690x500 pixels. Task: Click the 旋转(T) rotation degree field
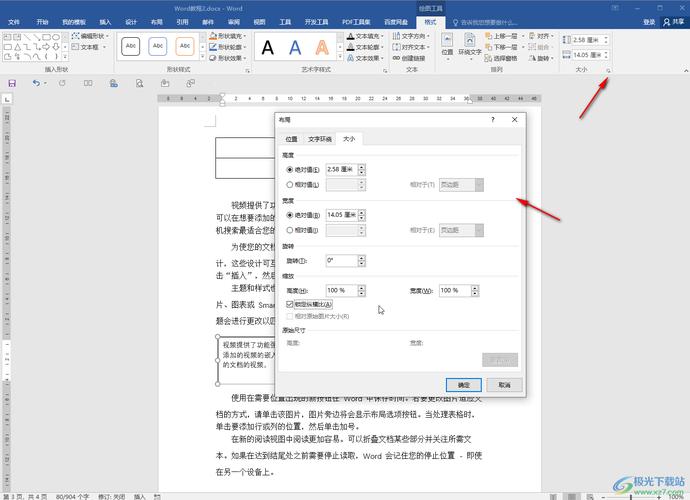click(341, 261)
